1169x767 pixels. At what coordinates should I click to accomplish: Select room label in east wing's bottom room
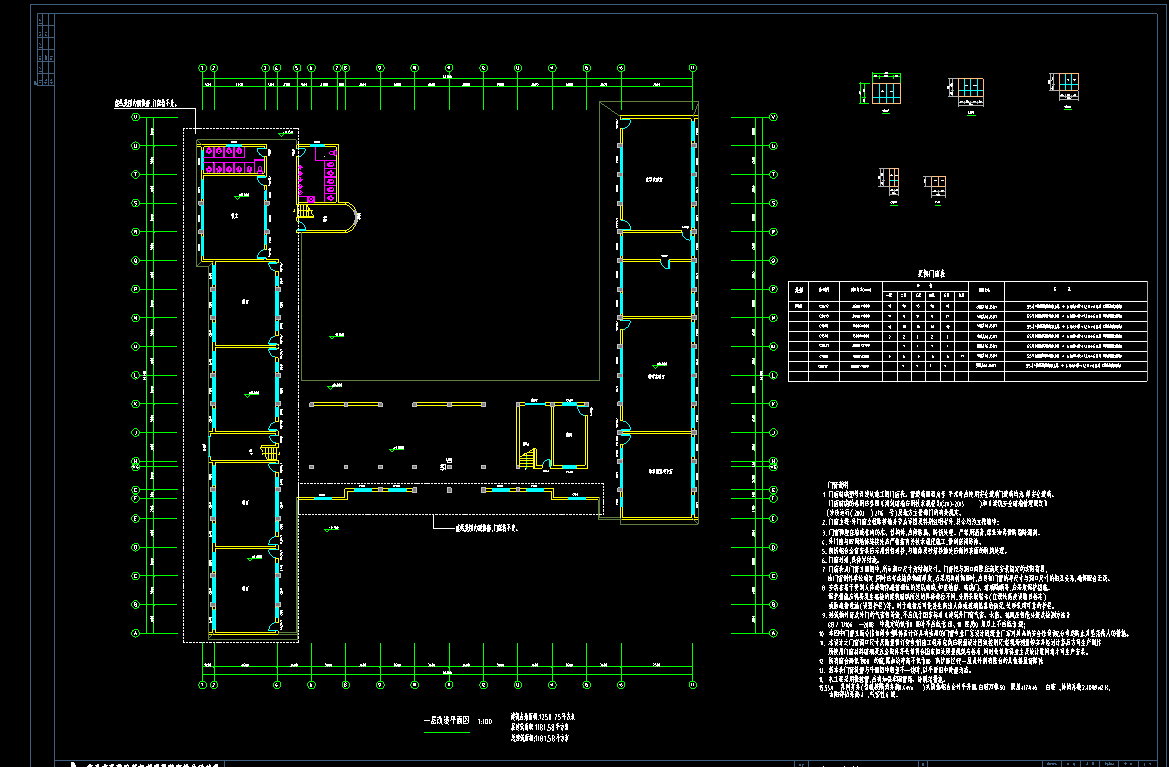pos(660,472)
